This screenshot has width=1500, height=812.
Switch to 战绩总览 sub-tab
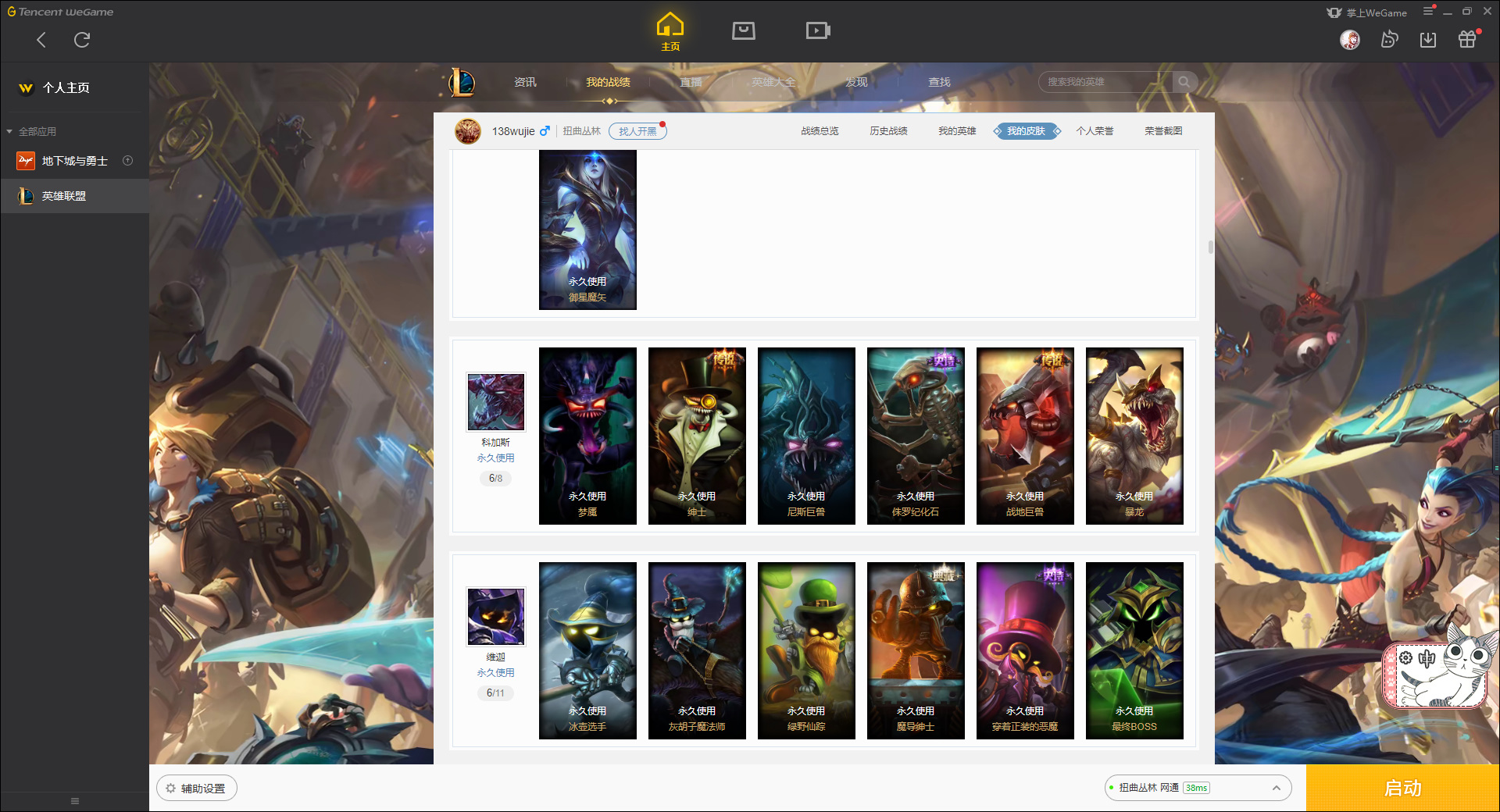click(820, 131)
